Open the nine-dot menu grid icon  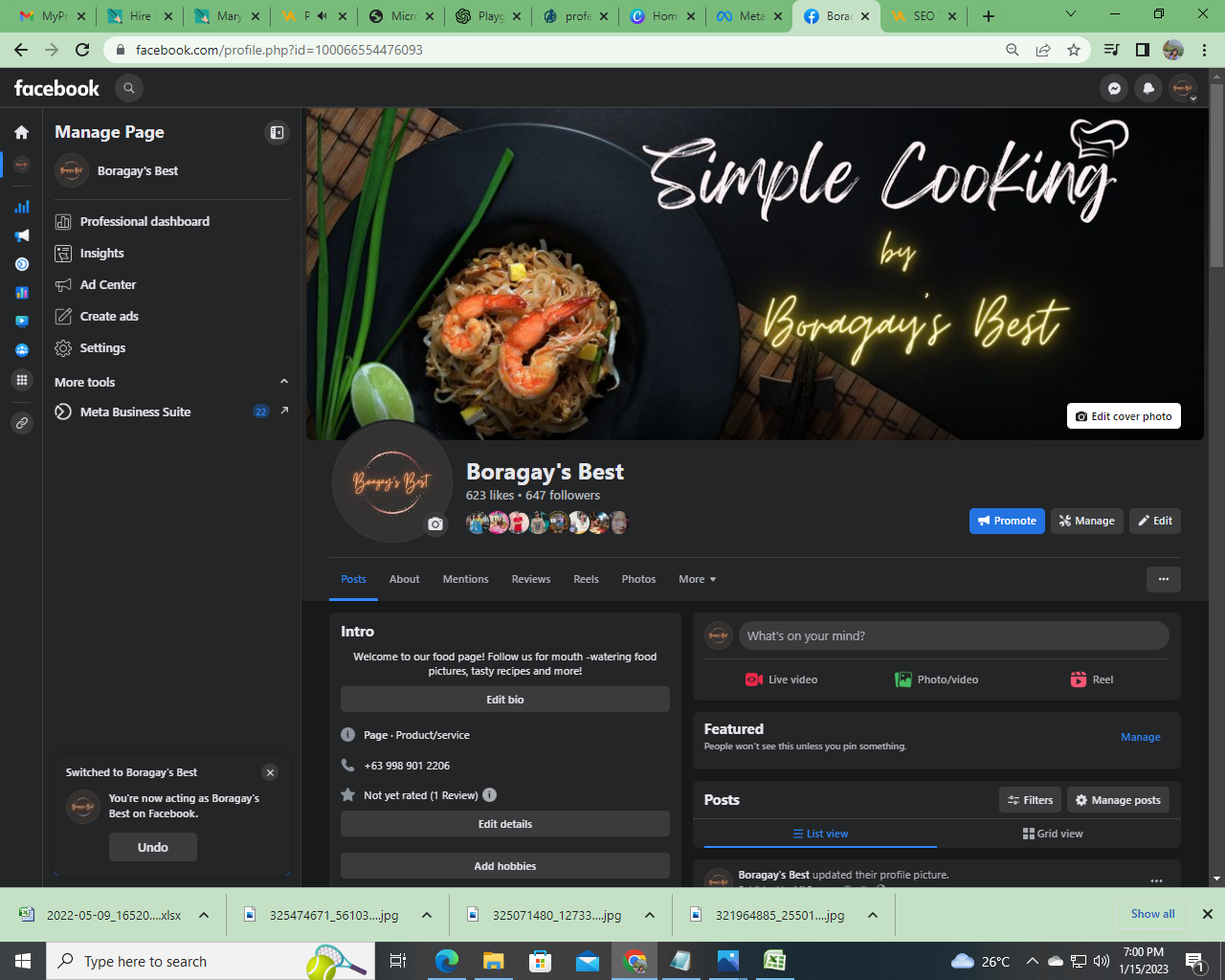[x=21, y=380]
